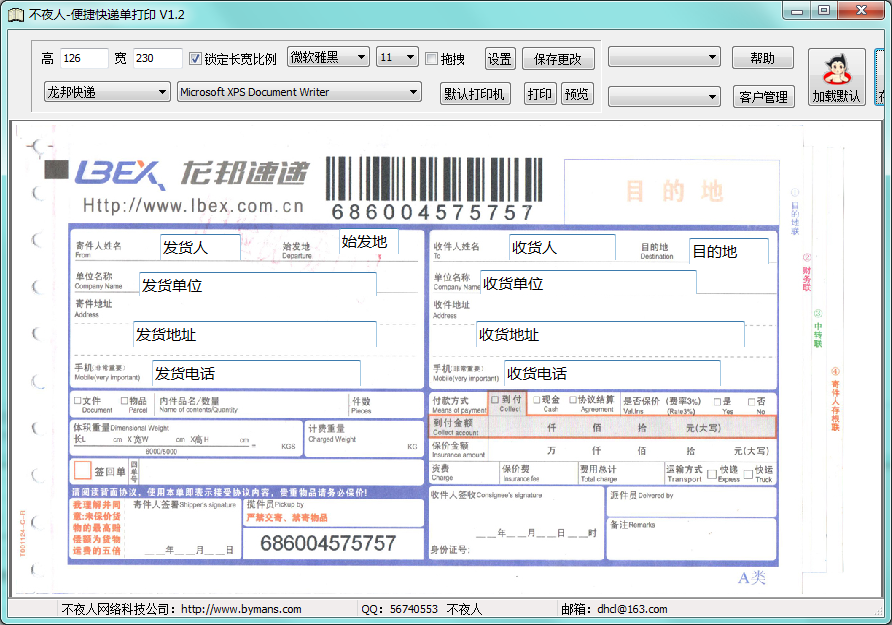
Task: Expand the font size 11 dropdown
Action: 397,58
